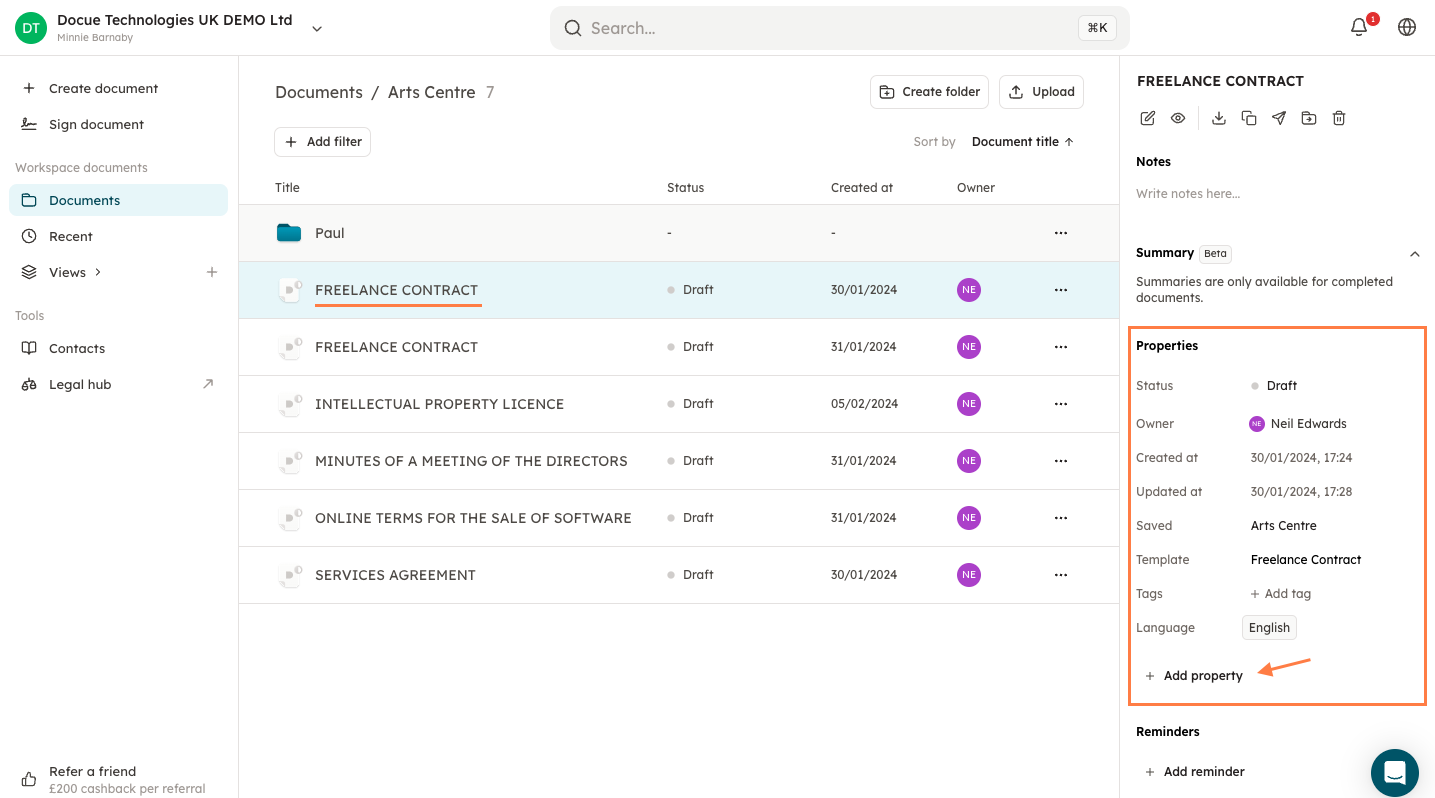The image size is (1435, 798).
Task: Click the Create folder button
Action: [x=929, y=92]
